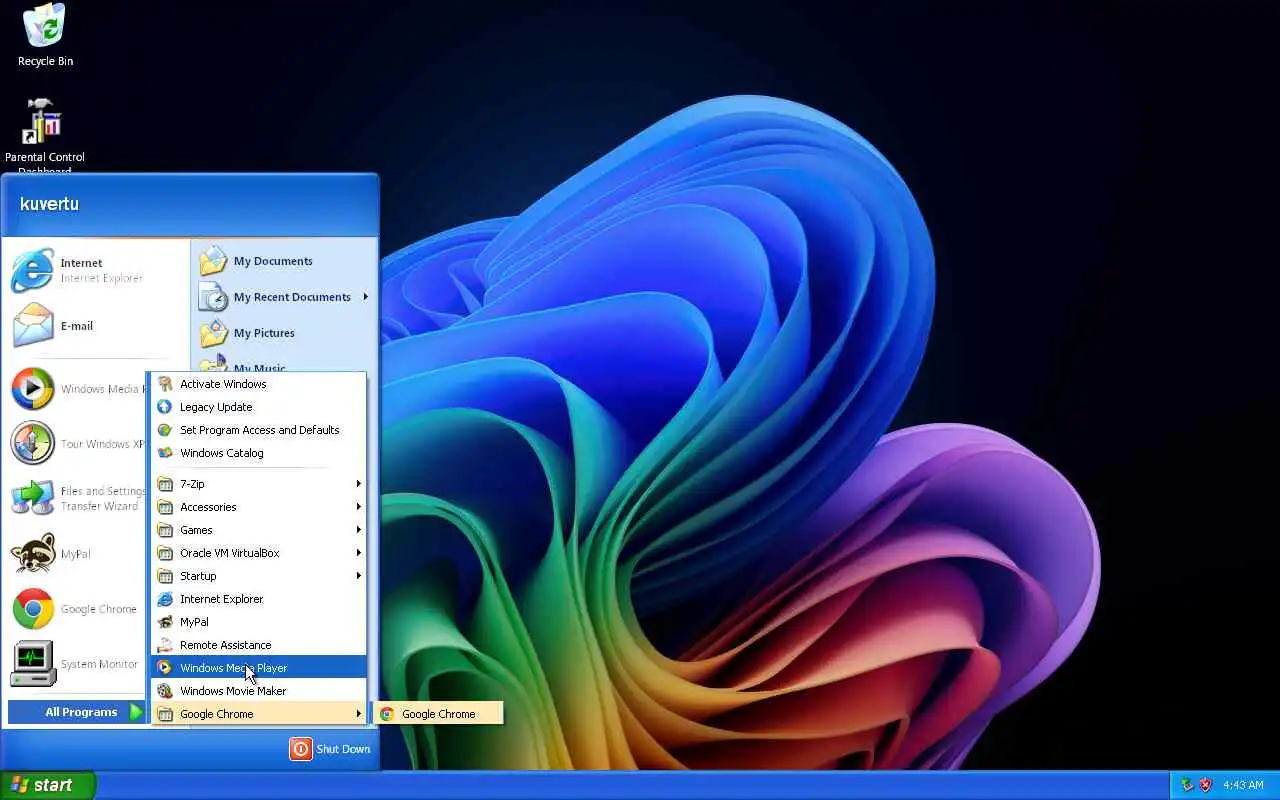Launch Internet Explorer from pinned Start items
Screen dimensions: 1280x800
click(x=32, y=270)
